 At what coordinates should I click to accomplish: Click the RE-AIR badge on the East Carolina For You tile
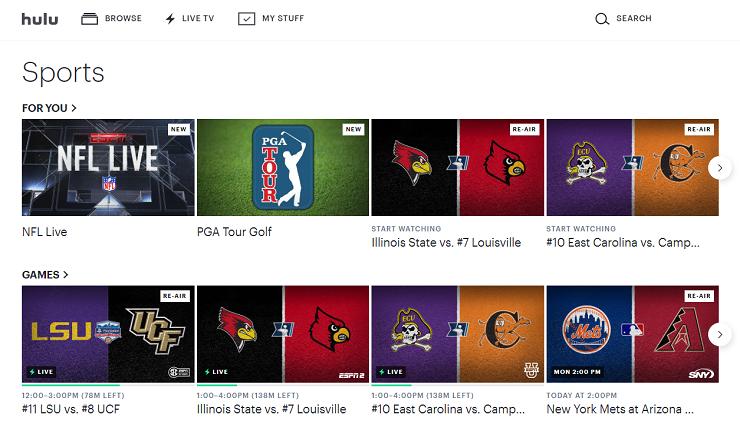(x=699, y=129)
